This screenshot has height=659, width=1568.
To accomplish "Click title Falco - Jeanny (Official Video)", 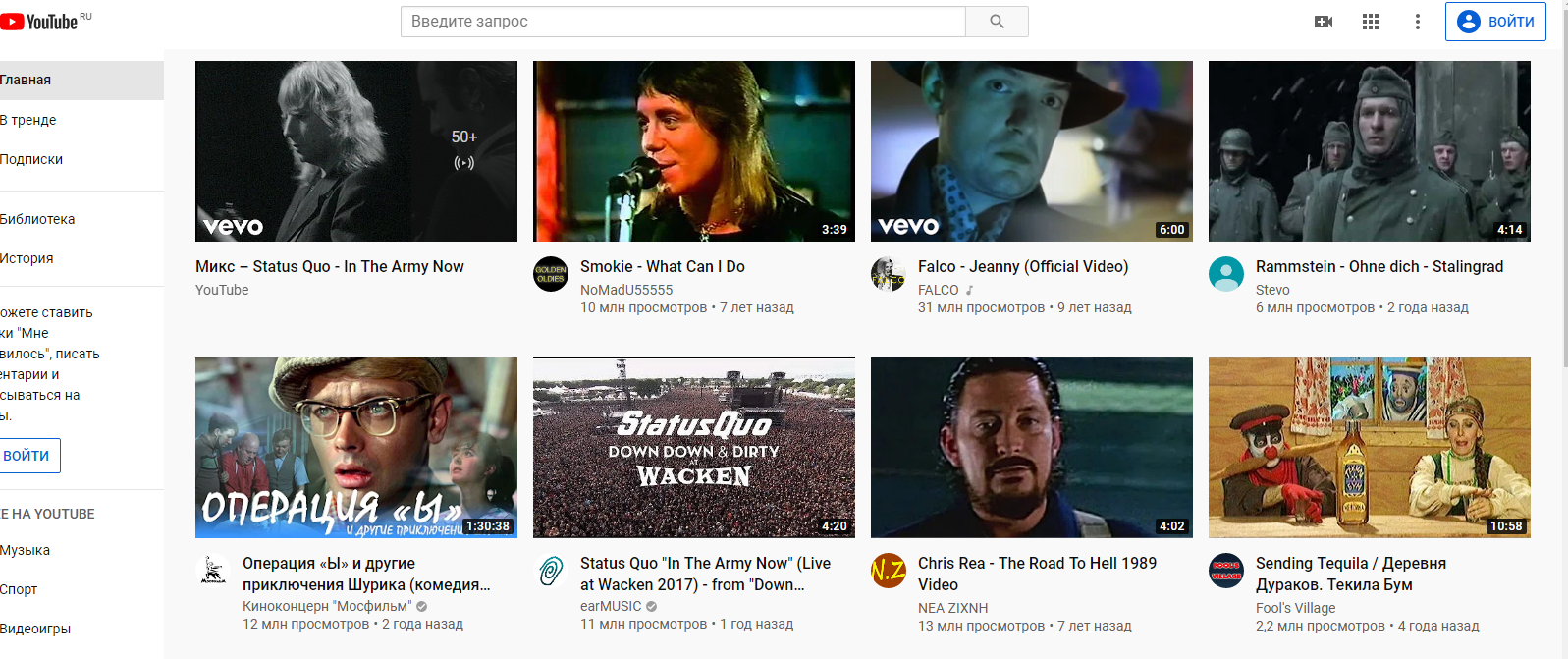I will [1023, 266].
